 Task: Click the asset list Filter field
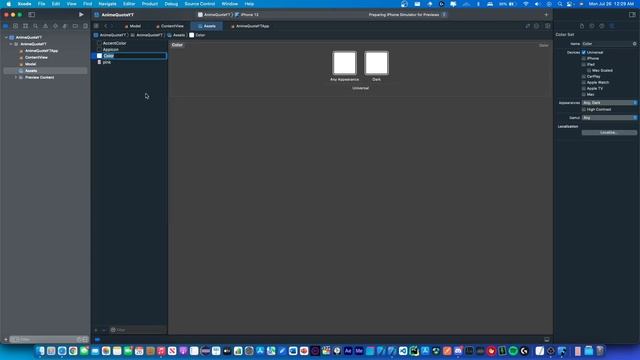pyautogui.click(x=138, y=330)
